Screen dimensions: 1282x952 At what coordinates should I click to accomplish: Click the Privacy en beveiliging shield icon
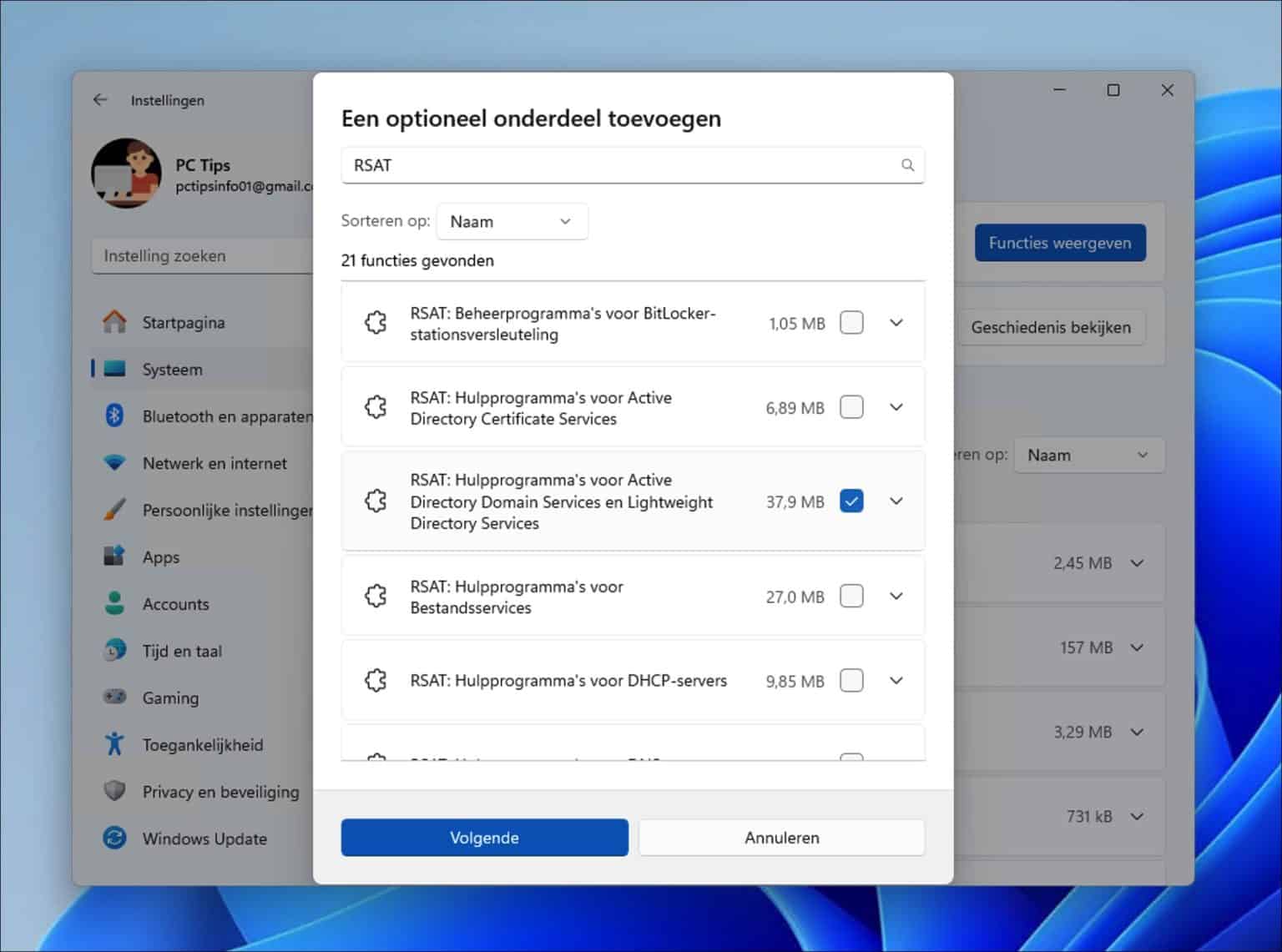point(114,791)
